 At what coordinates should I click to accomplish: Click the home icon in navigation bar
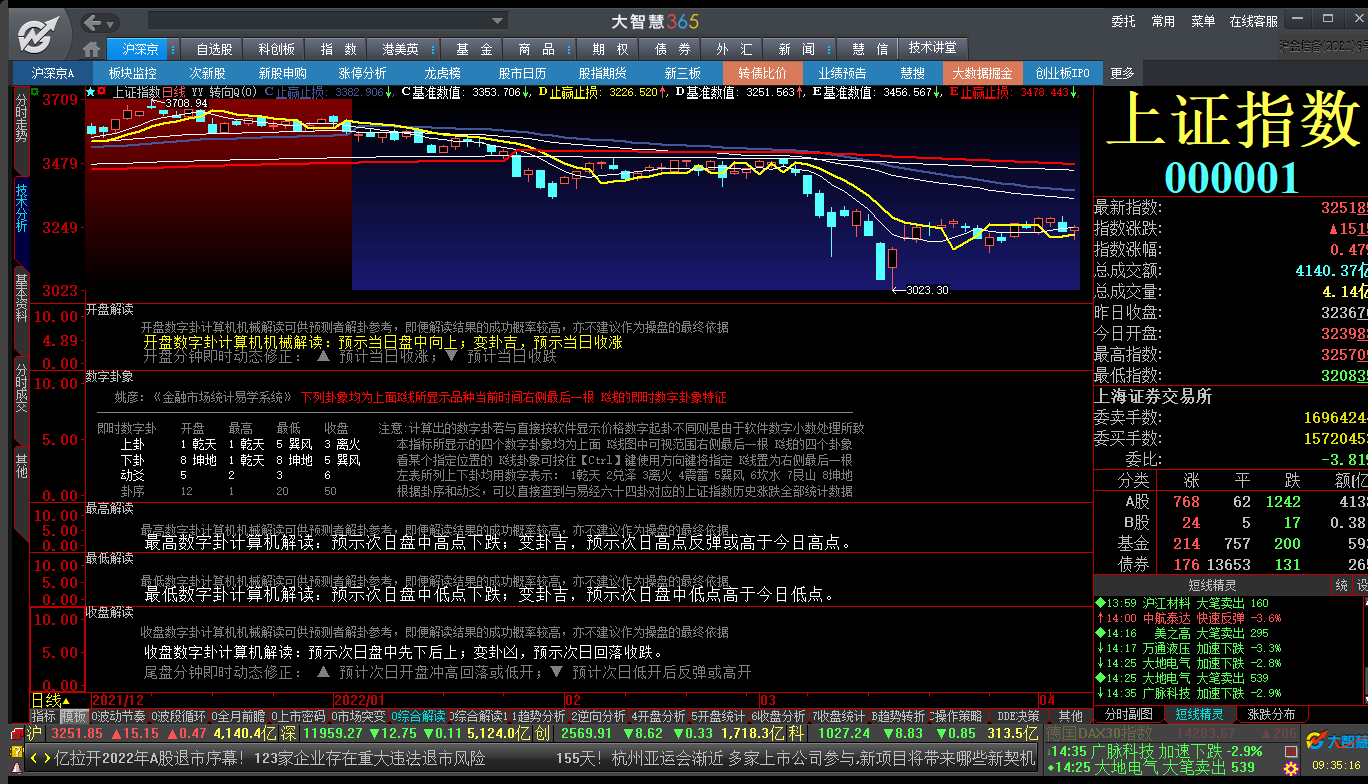pyautogui.click(x=92, y=49)
